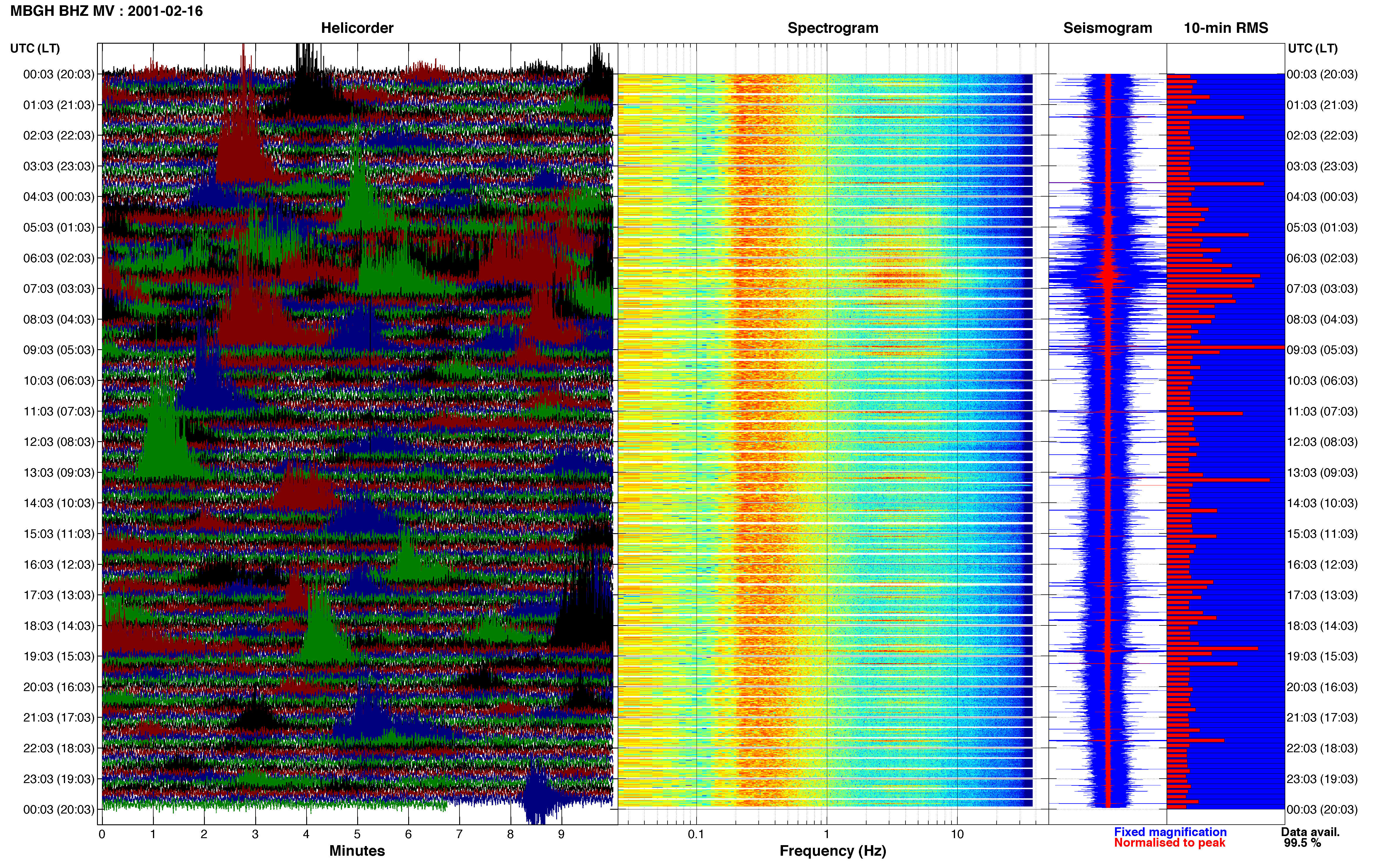Click 04:03 (00:03) on the helicorder time axis
This screenshot has width=1389, height=868.
click(x=59, y=197)
